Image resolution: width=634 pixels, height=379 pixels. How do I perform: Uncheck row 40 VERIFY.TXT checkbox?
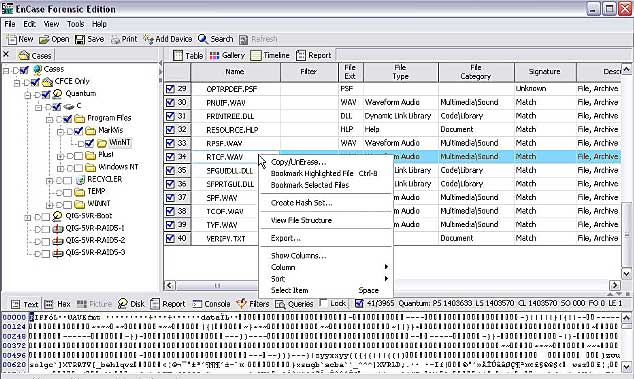coord(170,238)
